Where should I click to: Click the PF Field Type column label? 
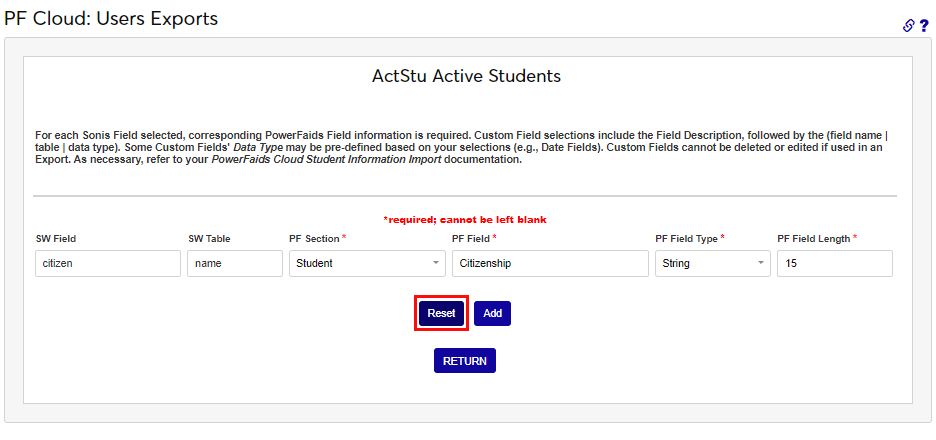point(686,239)
